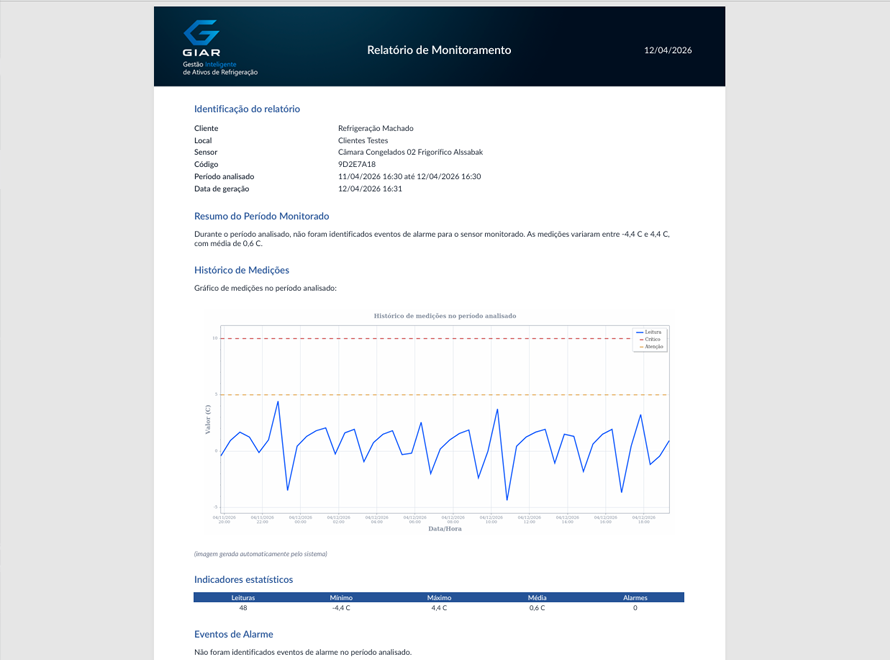Click the chart title Histórico de medições
Viewport: 890px width, 660px height.
pyautogui.click(x=444, y=313)
